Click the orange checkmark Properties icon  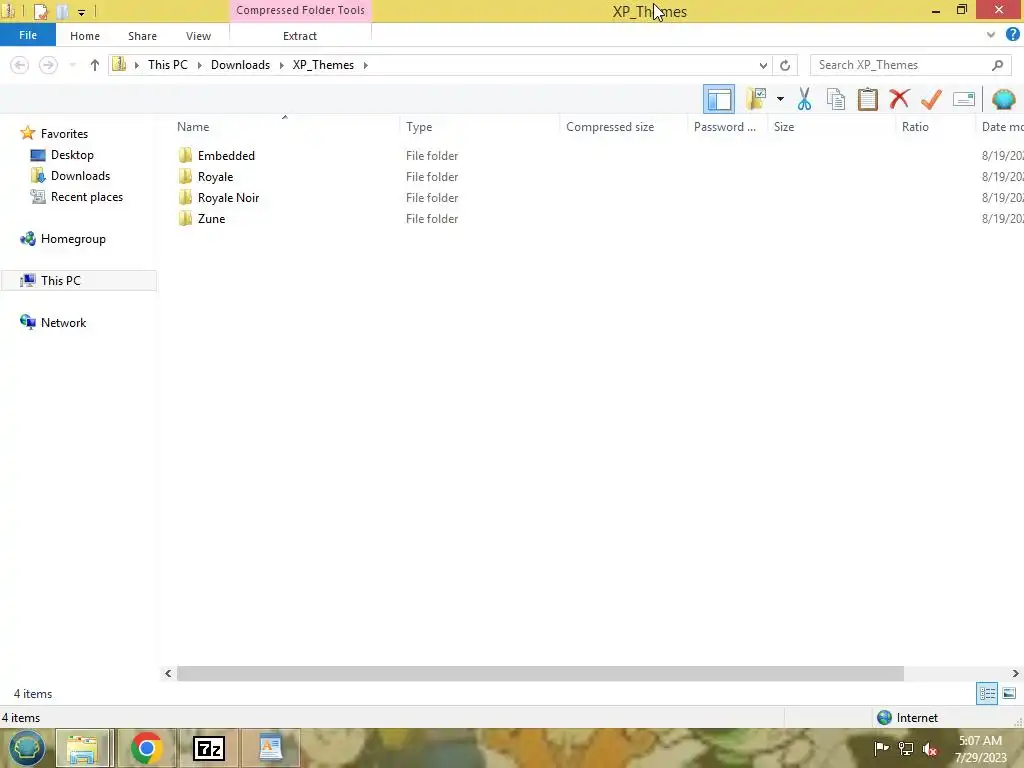coord(931,99)
